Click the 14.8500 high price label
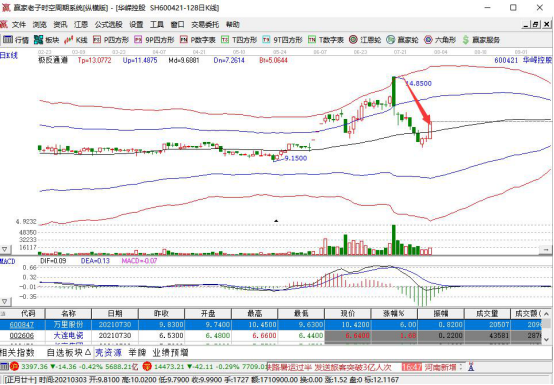The image size is (554, 385). (x=419, y=83)
